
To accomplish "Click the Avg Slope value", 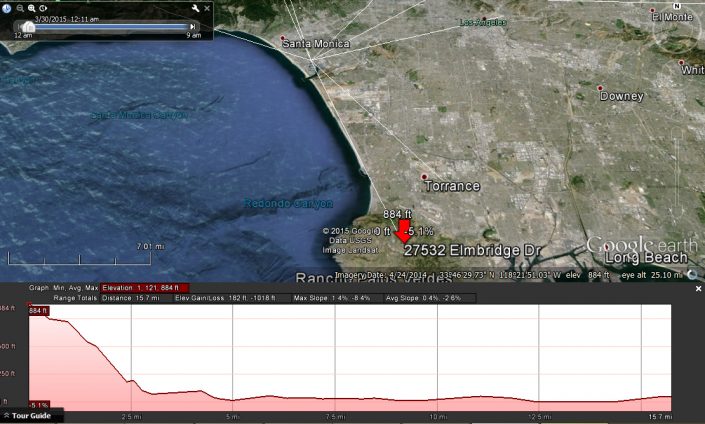I will coord(423,298).
